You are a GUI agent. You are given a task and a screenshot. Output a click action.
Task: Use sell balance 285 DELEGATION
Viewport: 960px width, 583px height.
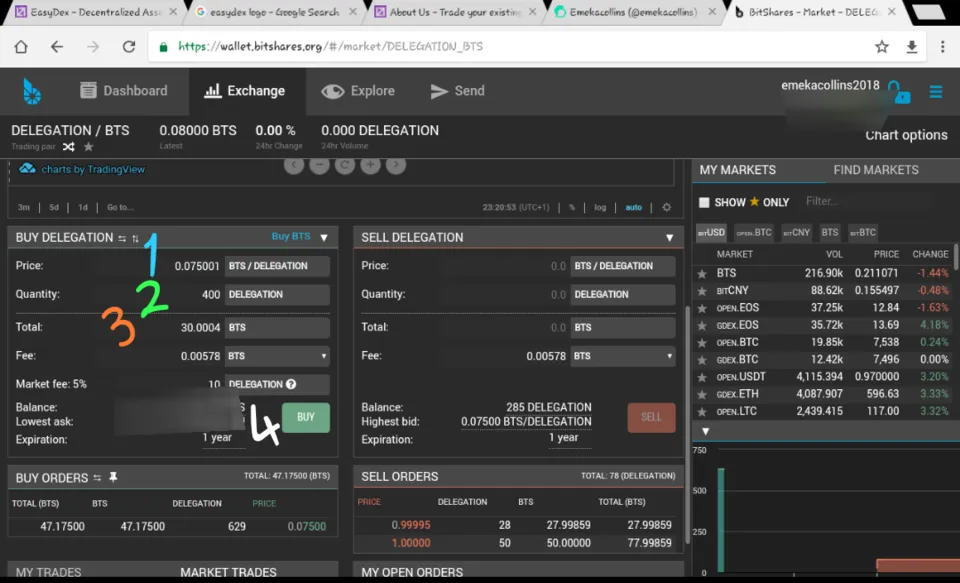(x=549, y=407)
